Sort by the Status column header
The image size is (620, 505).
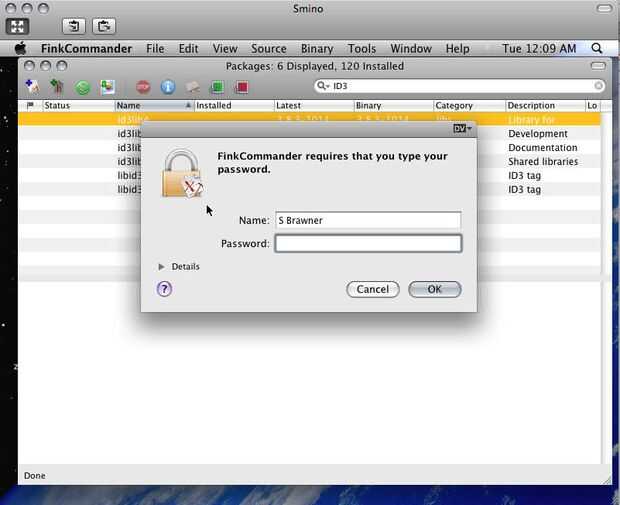coord(78,106)
